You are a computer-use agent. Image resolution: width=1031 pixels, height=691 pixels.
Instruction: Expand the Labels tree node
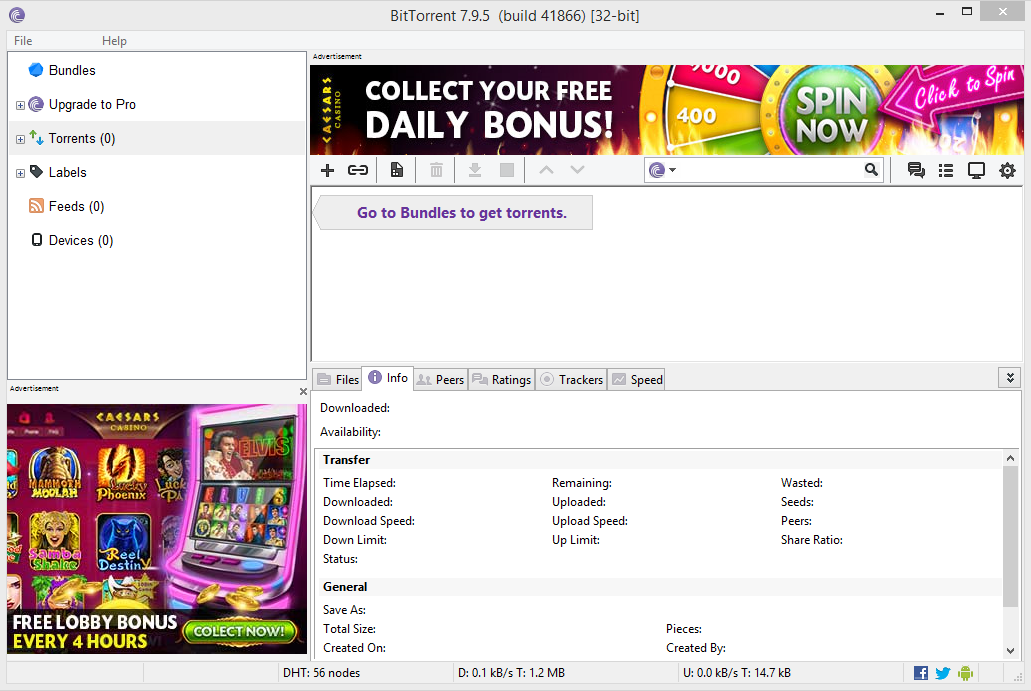20,174
